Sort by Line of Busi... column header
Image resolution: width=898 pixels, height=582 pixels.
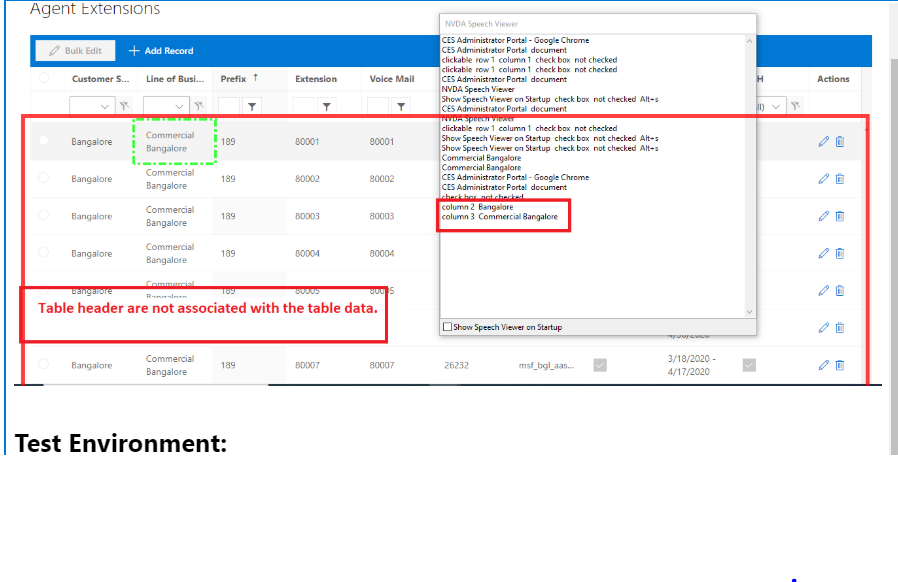tap(175, 79)
